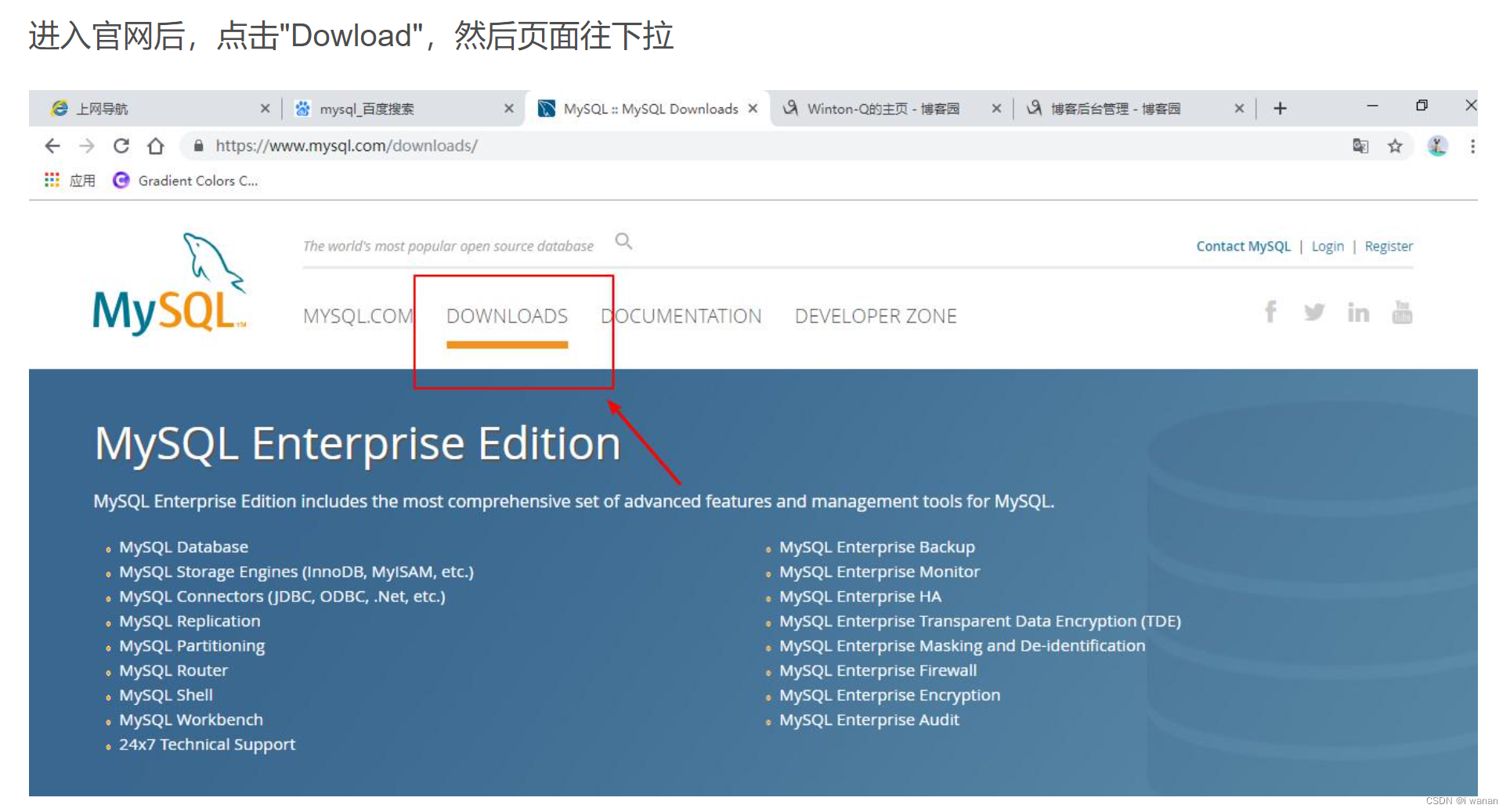Open DOCUMENTATION navigation item
Viewport: 1510px width, 812px height.
pos(681,316)
